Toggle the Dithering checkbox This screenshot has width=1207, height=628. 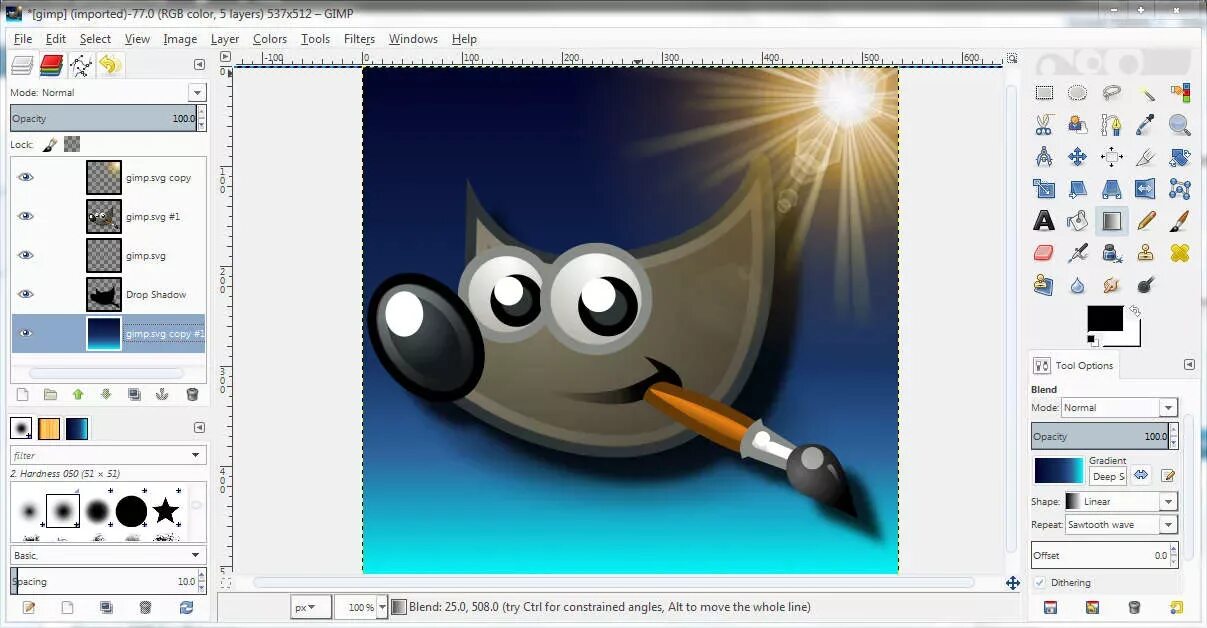click(x=1040, y=582)
